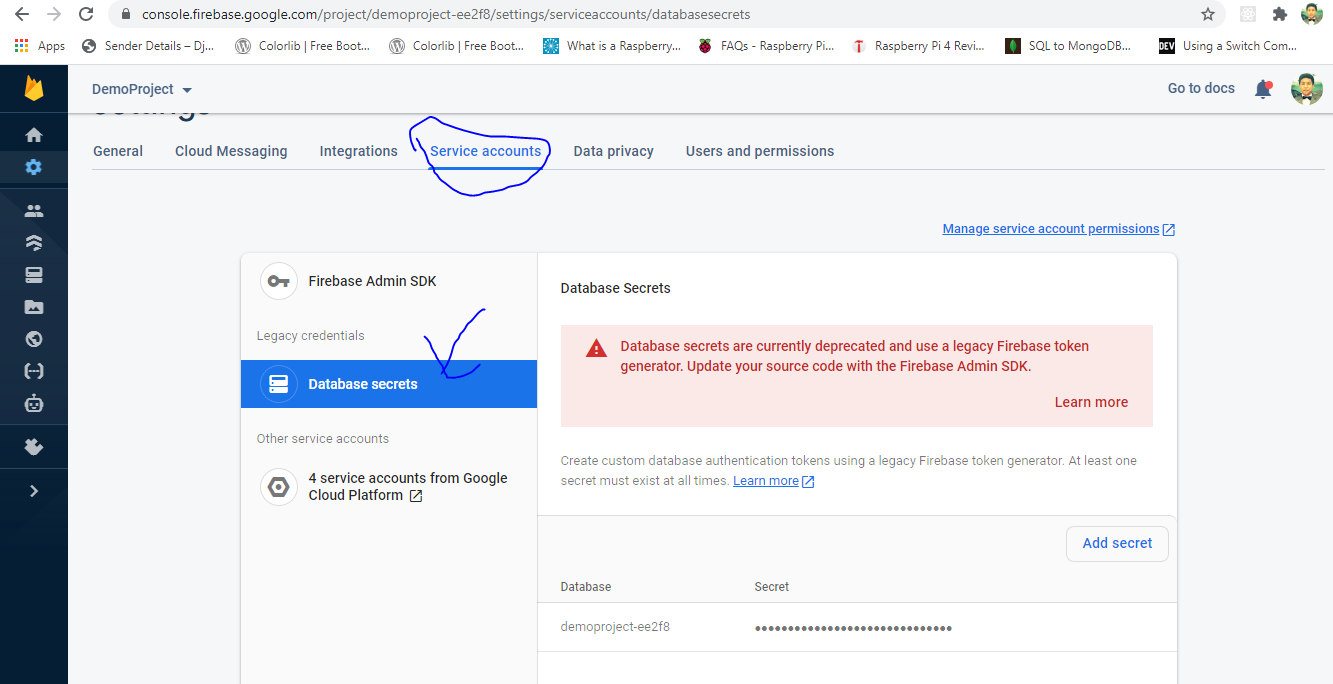Expand the DemoProject project dropdown
Image resolution: width=1333 pixels, height=684 pixels.
point(141,89)
